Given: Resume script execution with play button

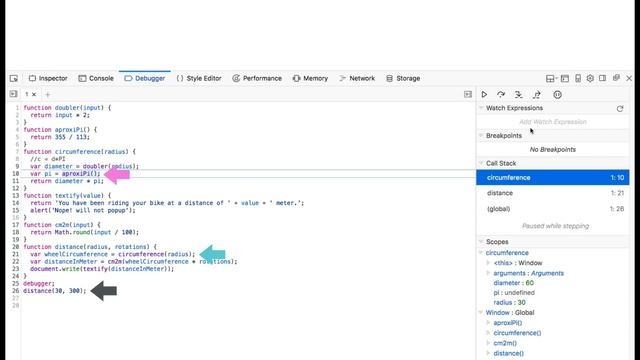Looking at the screenshot, I should [x=484, y=95].
